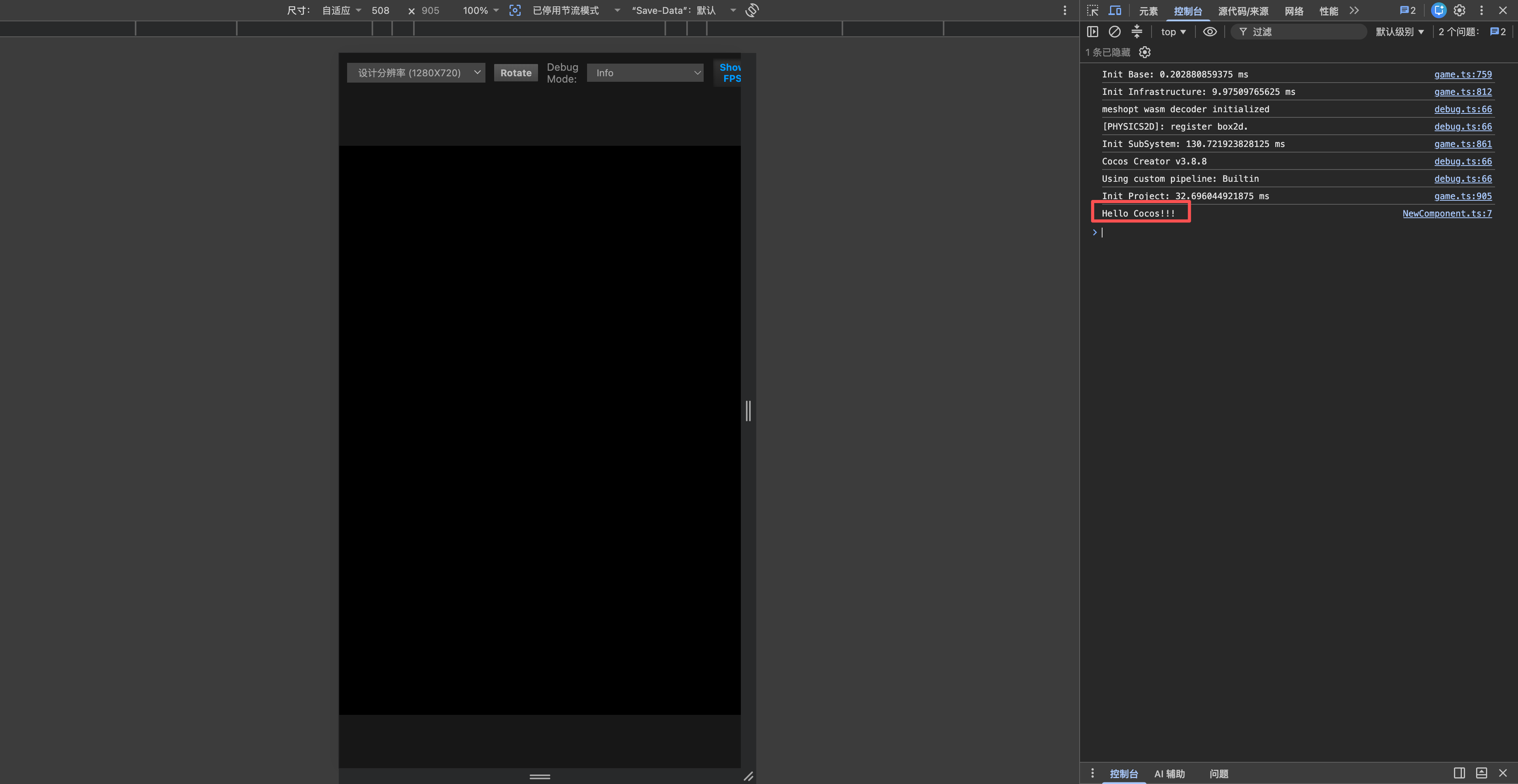Open console settings gear beside 1 条已隐藏
Viewport: 1518px width, 784px height.
[1144, 53]
